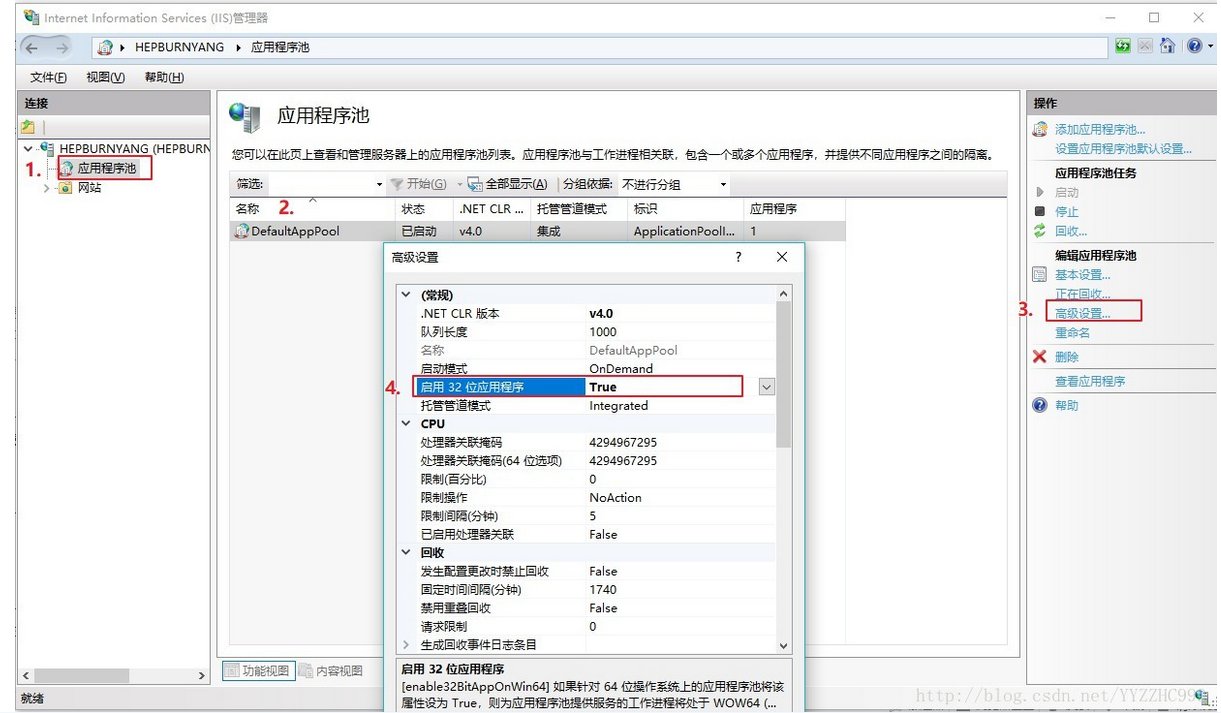Click the 查看应用程序 action link

(1090, 381)
